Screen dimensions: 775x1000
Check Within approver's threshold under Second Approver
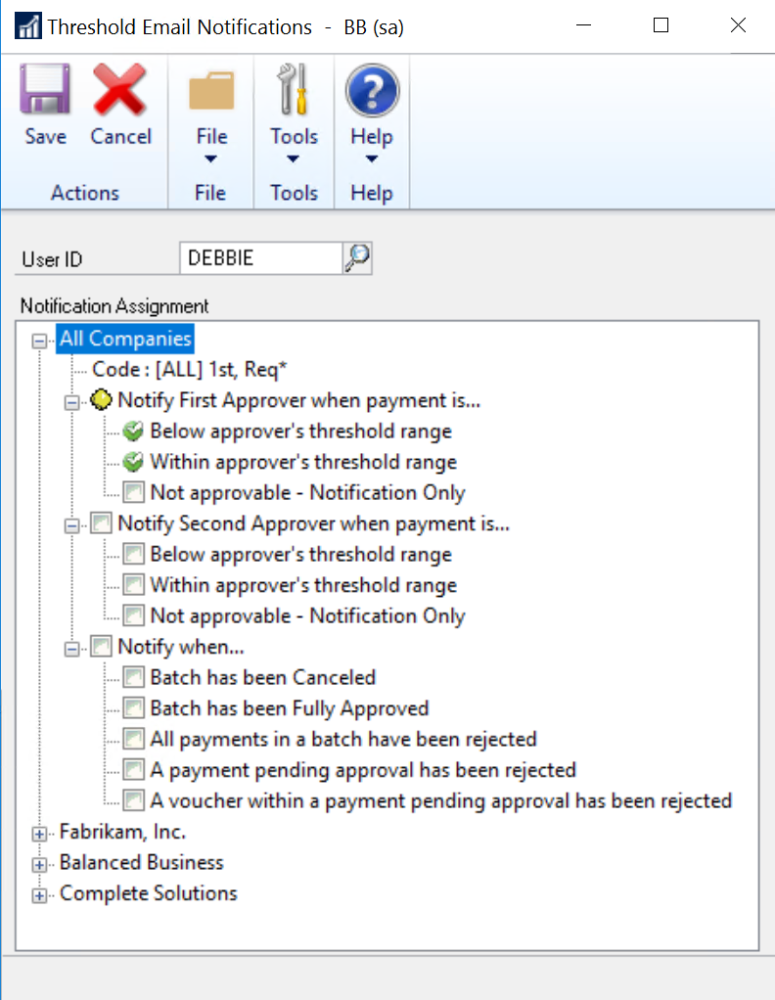pos(133,584)
